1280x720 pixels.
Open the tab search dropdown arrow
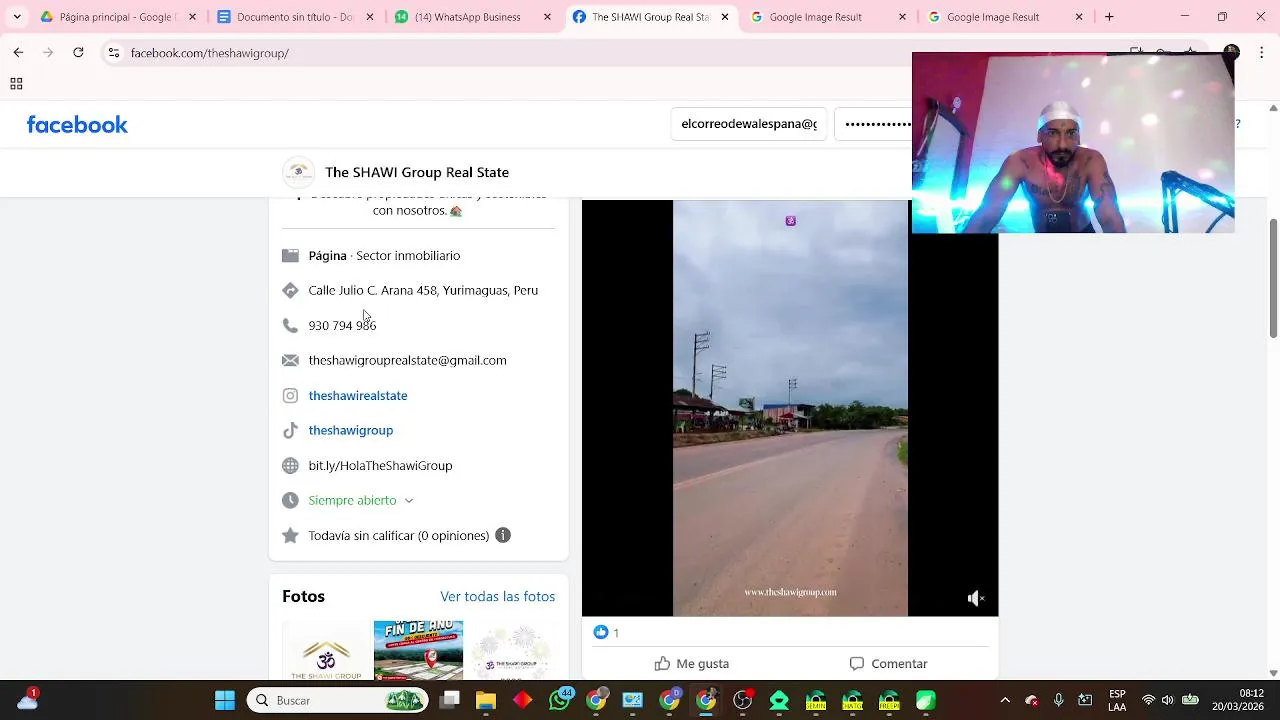pos(16,17)
